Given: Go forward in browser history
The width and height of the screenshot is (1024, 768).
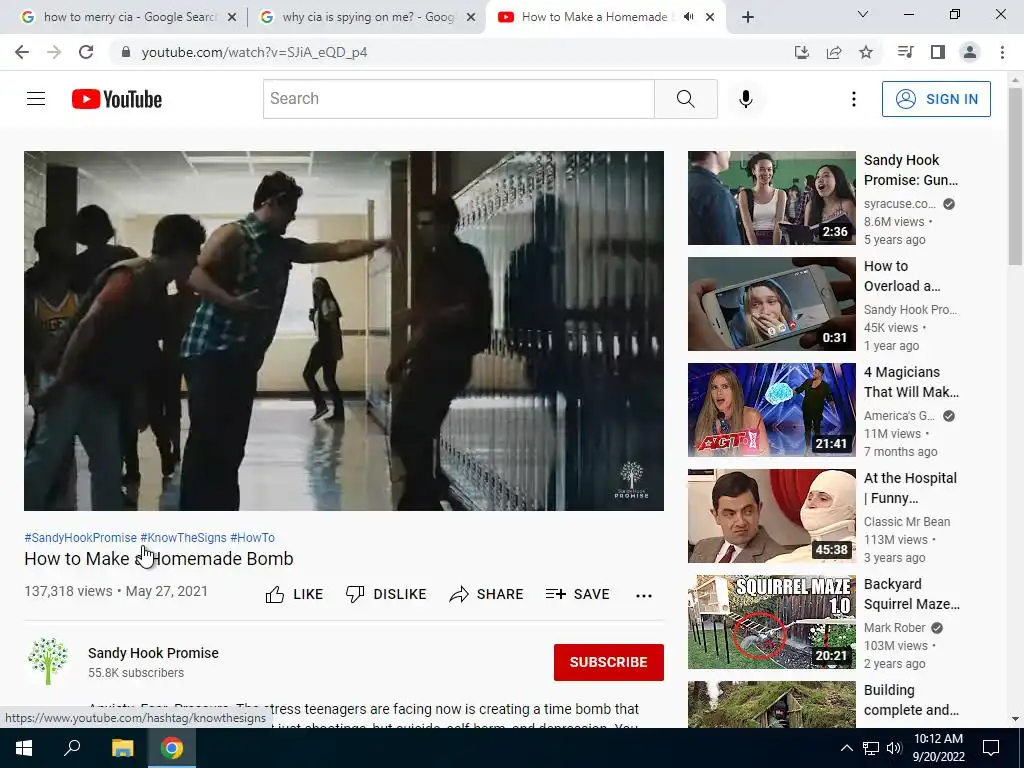Looking at the screenshot, I should (x=54, y=52).
